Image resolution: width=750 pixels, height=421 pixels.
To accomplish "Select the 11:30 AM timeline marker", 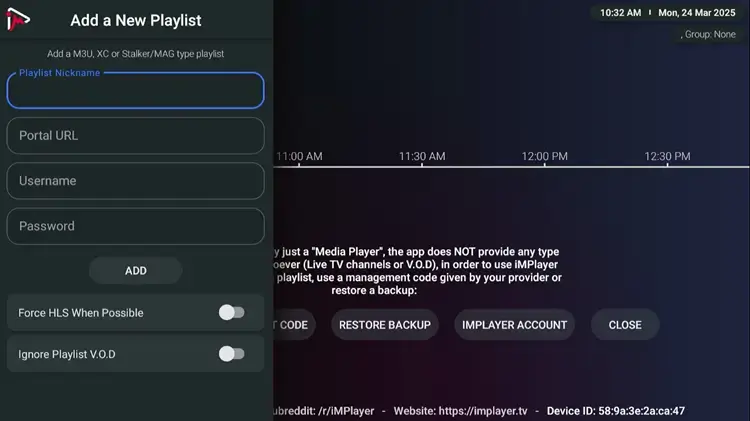I will tap(422, 156).
